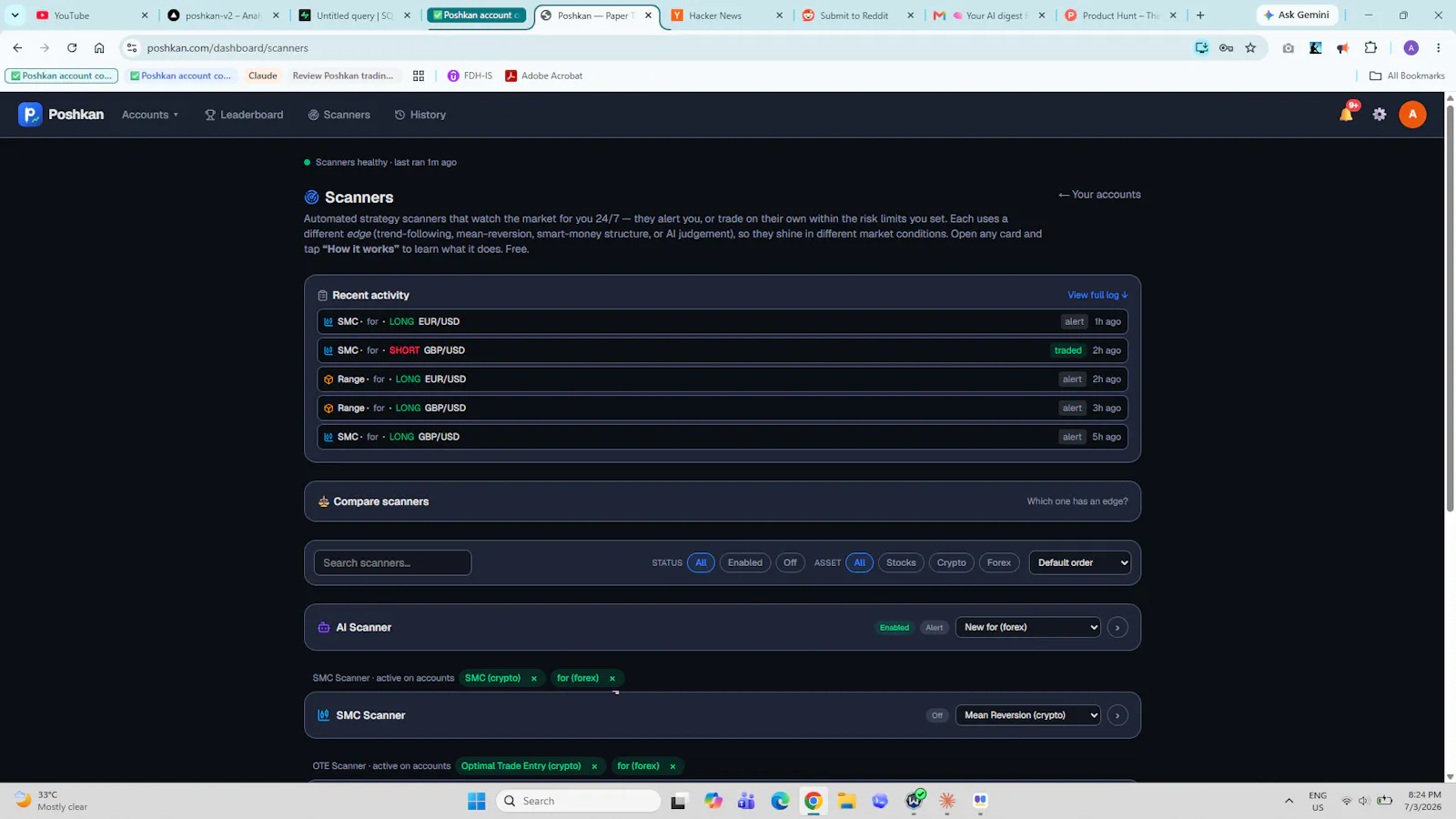This screenshot has height=819, width=1456.
Task: Open the Chrome three-dot menu
Action: click(1438, 48)
